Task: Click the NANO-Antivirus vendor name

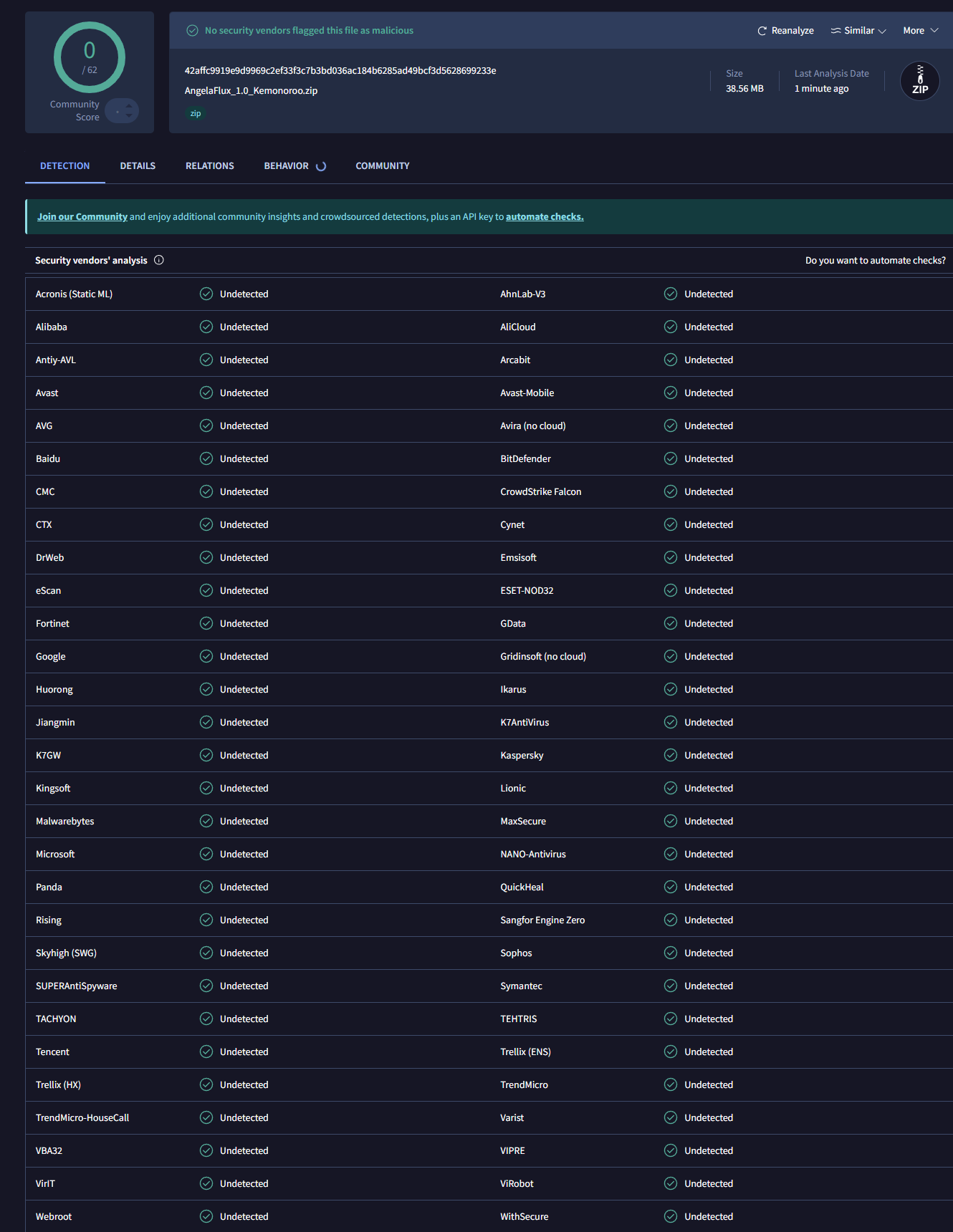Action: [533, 855]
